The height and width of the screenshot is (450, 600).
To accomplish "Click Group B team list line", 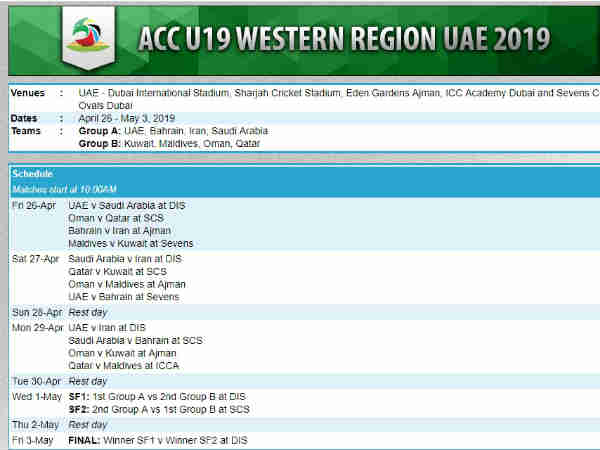I will point(169,143).
